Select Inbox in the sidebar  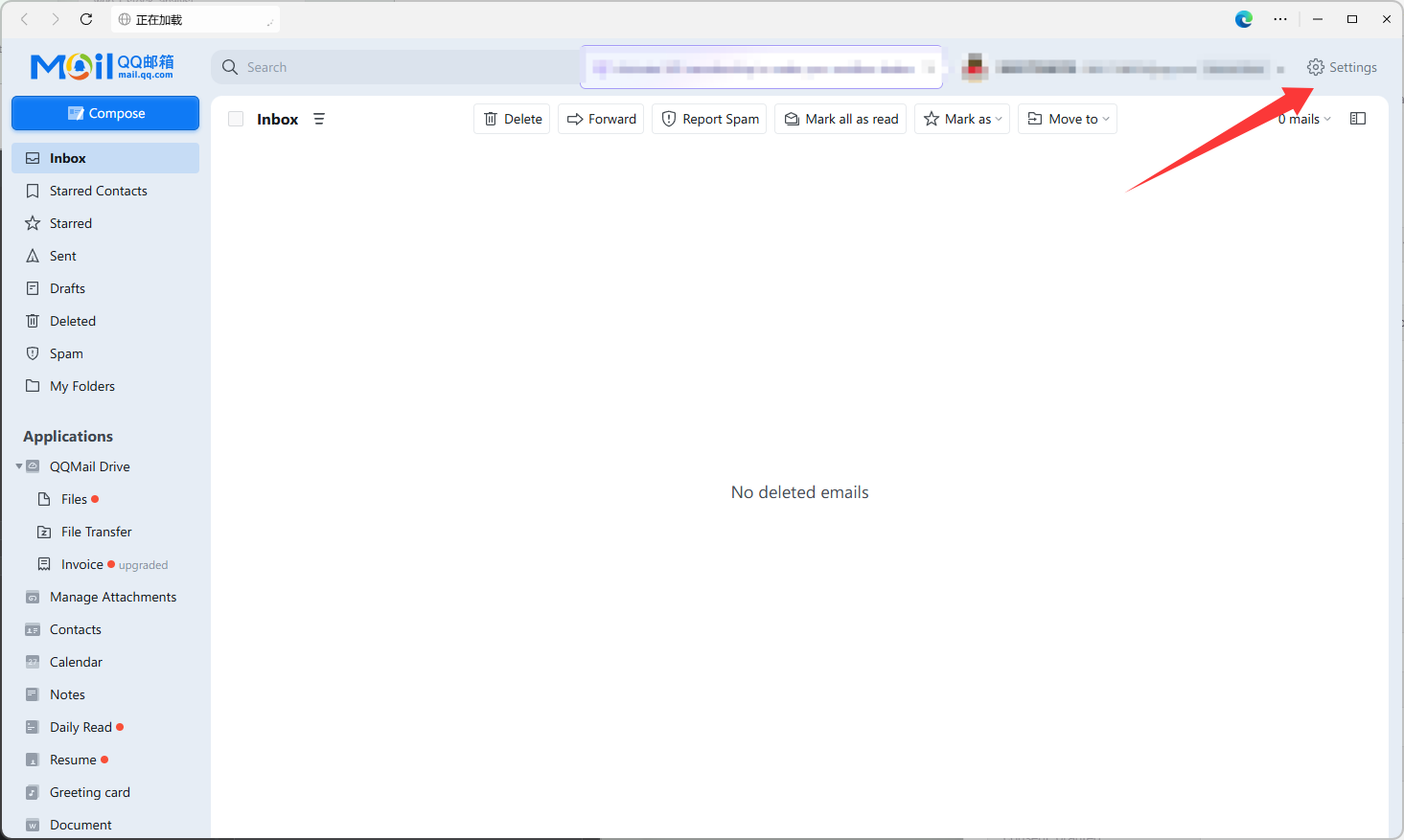point(105,158)
